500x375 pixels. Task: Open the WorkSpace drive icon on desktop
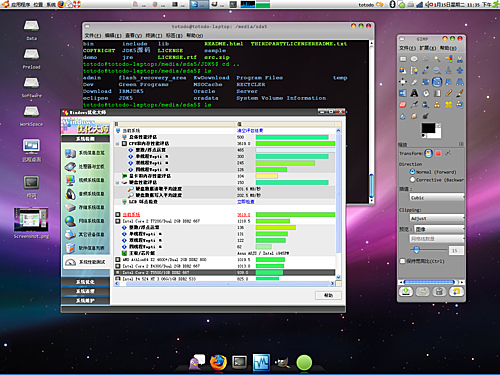(31, 116)
